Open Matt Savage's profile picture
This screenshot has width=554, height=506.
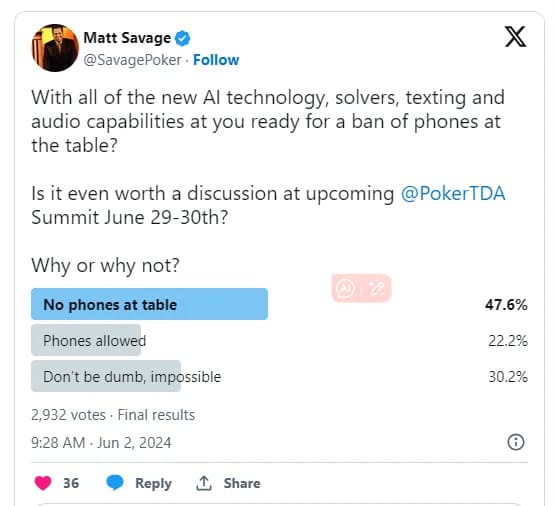55,48
